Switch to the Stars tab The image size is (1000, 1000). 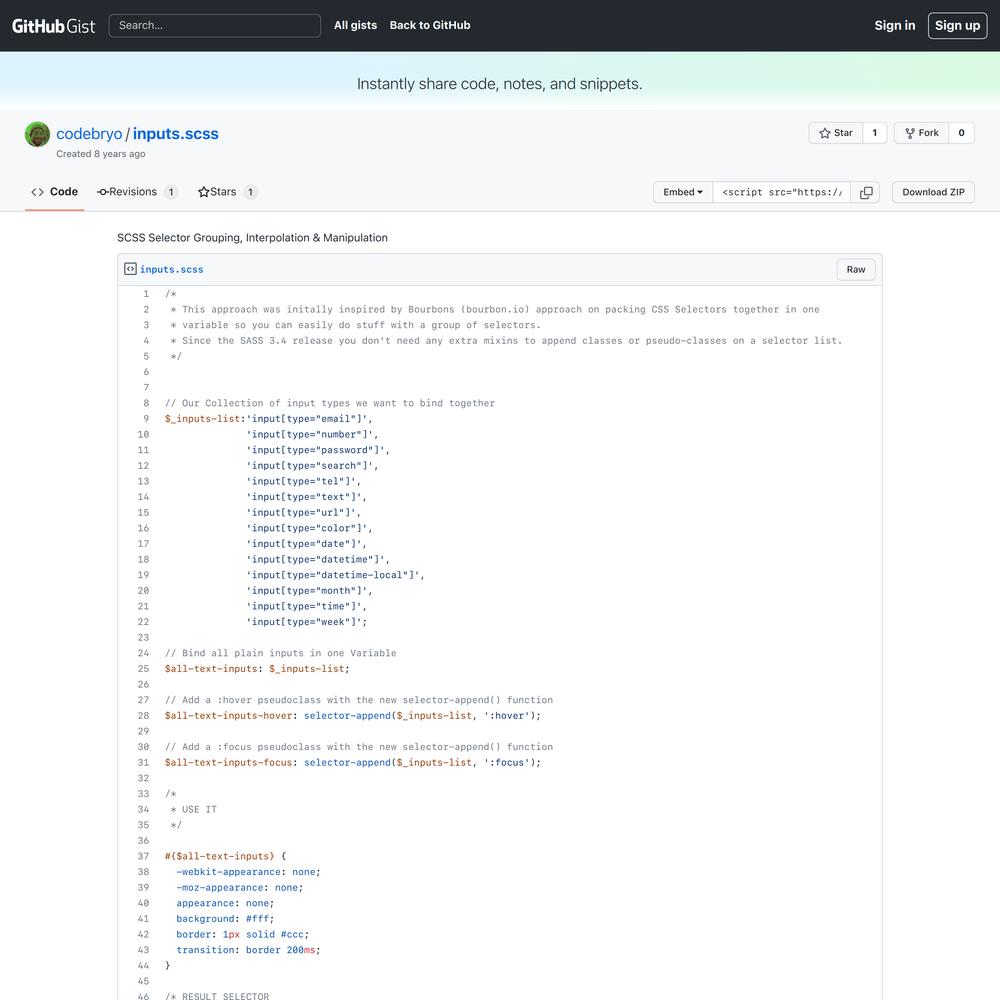(228, 192)
